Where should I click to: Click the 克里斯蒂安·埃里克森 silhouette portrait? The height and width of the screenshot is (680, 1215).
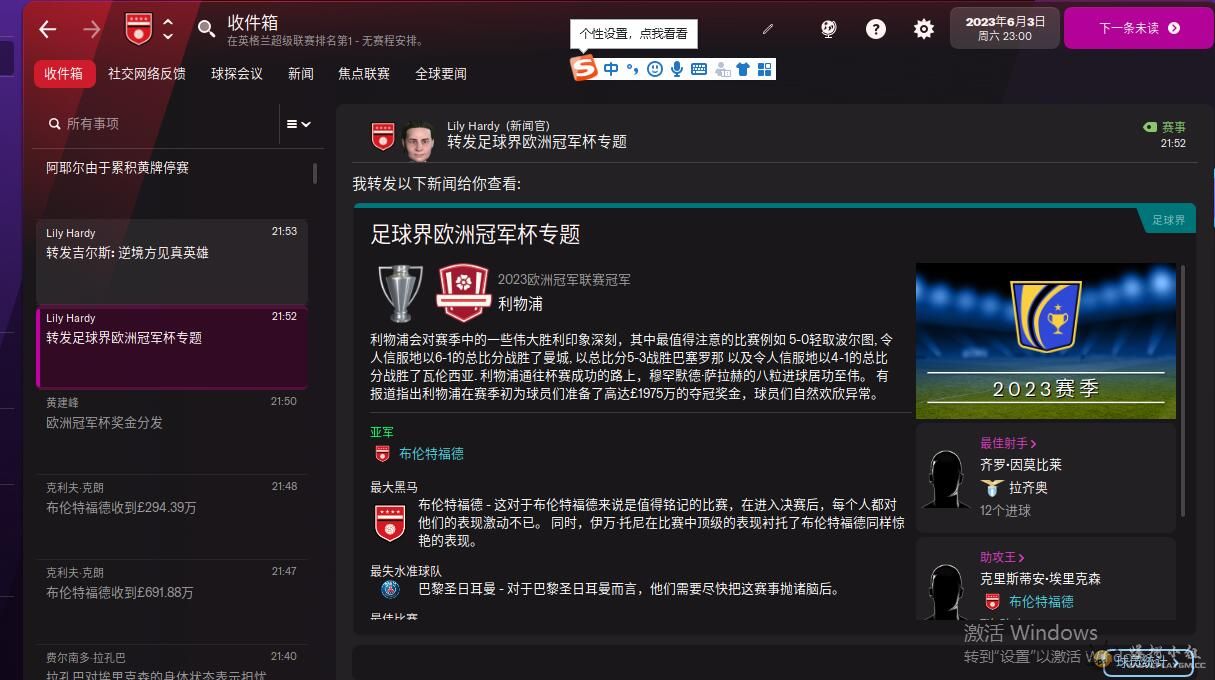pyautogui.click(x=945, y=592)
